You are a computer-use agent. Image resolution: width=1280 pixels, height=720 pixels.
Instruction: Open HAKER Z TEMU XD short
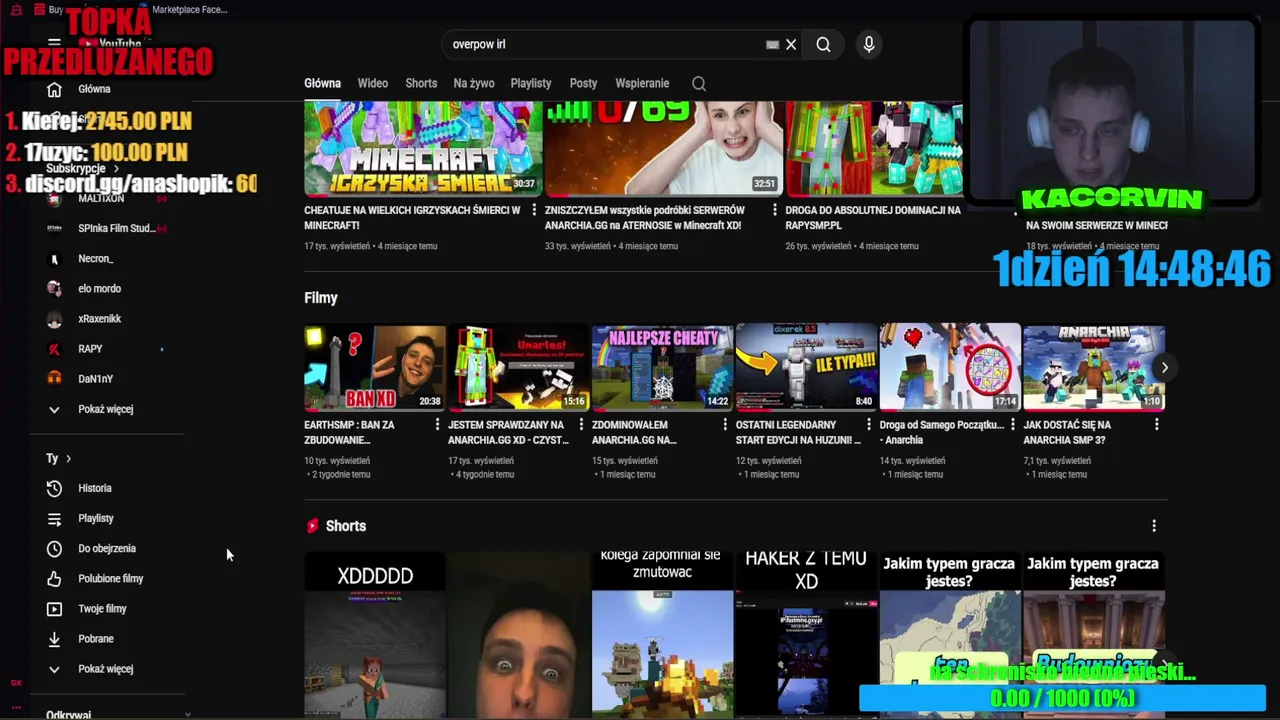pyautogui.click(x=806, y=634)
